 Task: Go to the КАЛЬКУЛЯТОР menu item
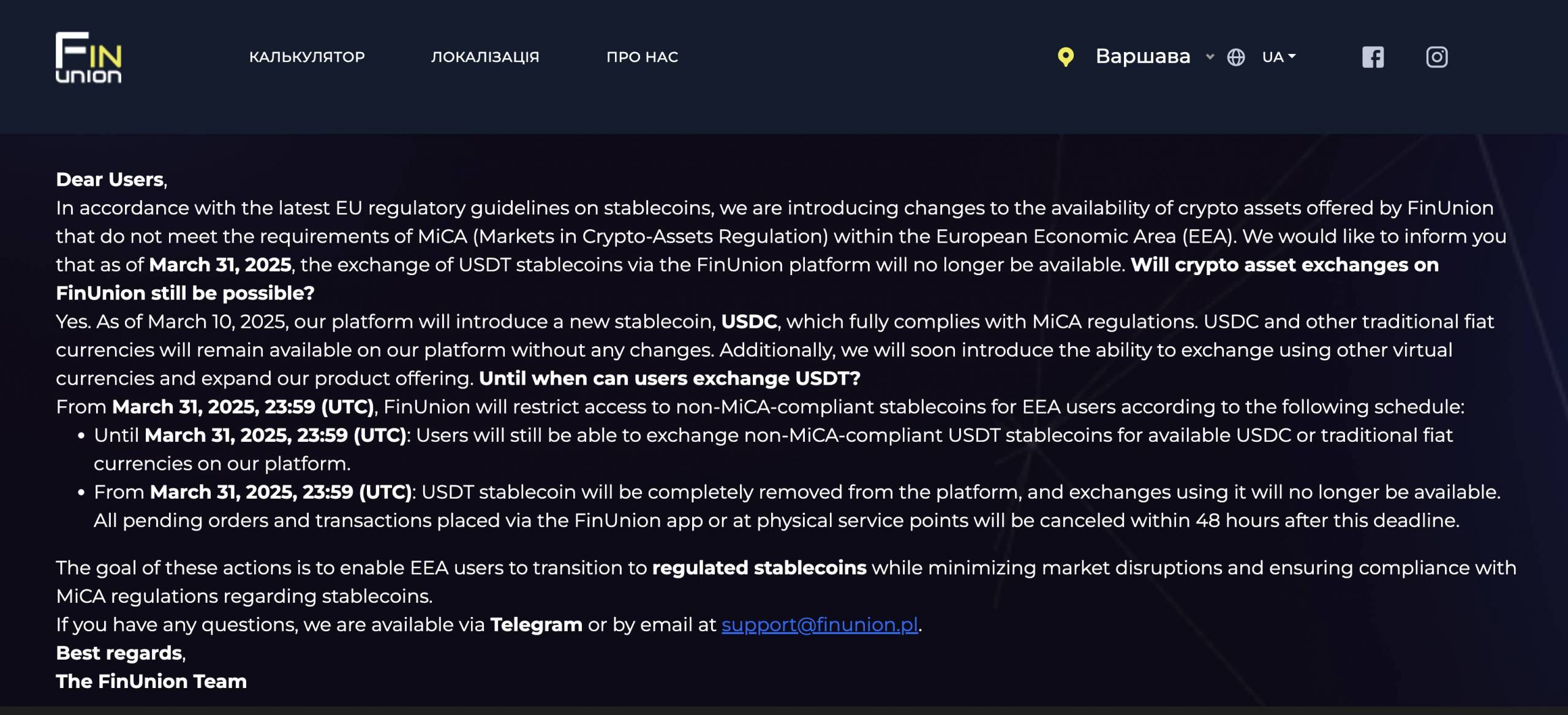(307, 57)
